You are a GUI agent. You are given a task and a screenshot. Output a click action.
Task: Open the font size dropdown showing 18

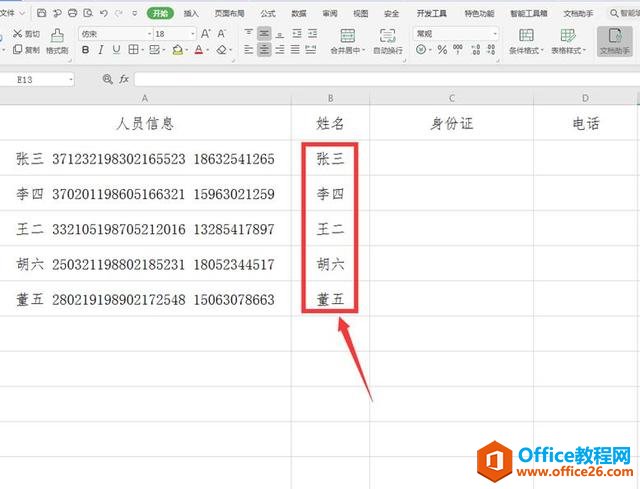(x=193, y=34)
